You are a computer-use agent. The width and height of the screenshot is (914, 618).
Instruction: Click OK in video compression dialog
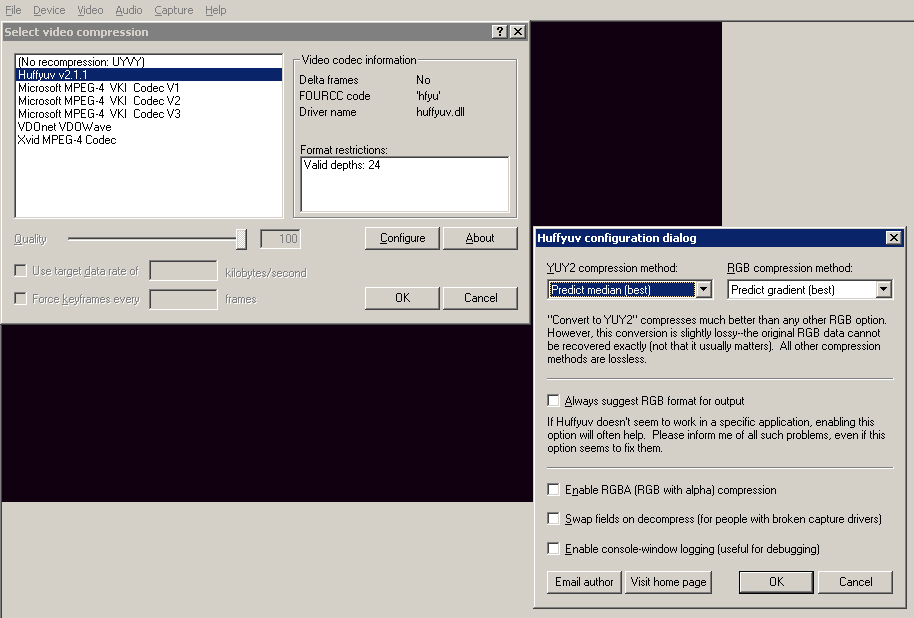[402, 298]
